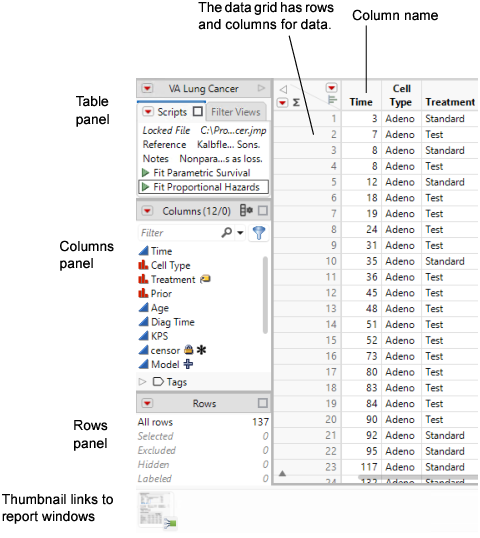Click the Time continuous triangle icon
The width and height of the screenshot is (480, 538).
coord(143,250)
